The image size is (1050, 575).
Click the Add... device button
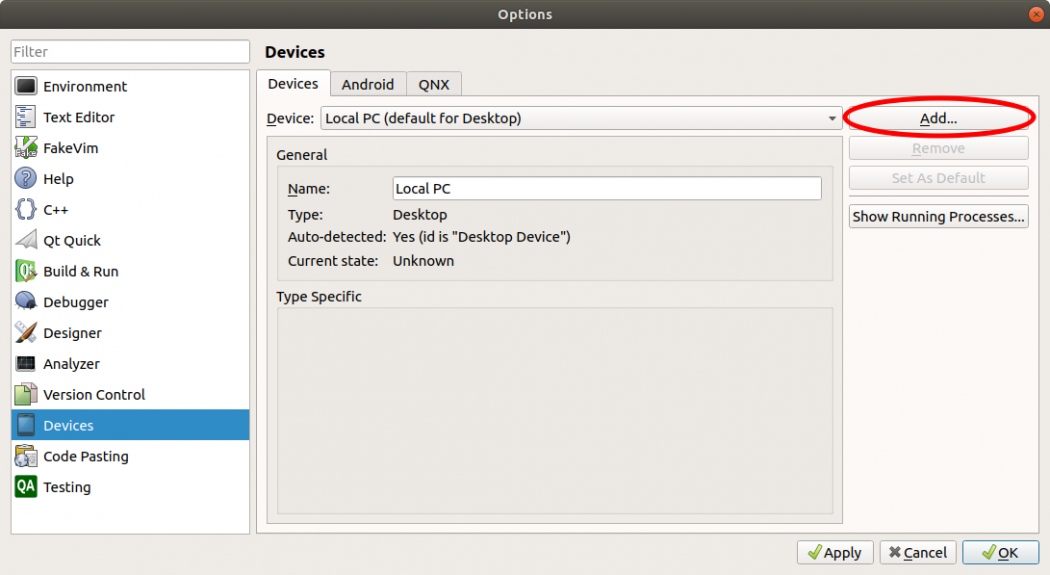point(938,119)
